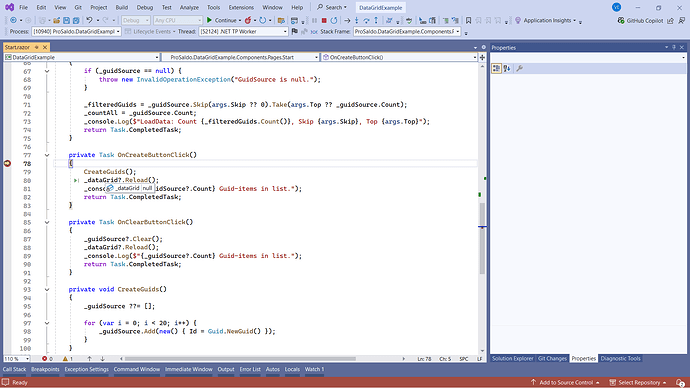690x388 pixels.
Task: Click the notifications bell in status bar
Action: (x=680, y=382)
